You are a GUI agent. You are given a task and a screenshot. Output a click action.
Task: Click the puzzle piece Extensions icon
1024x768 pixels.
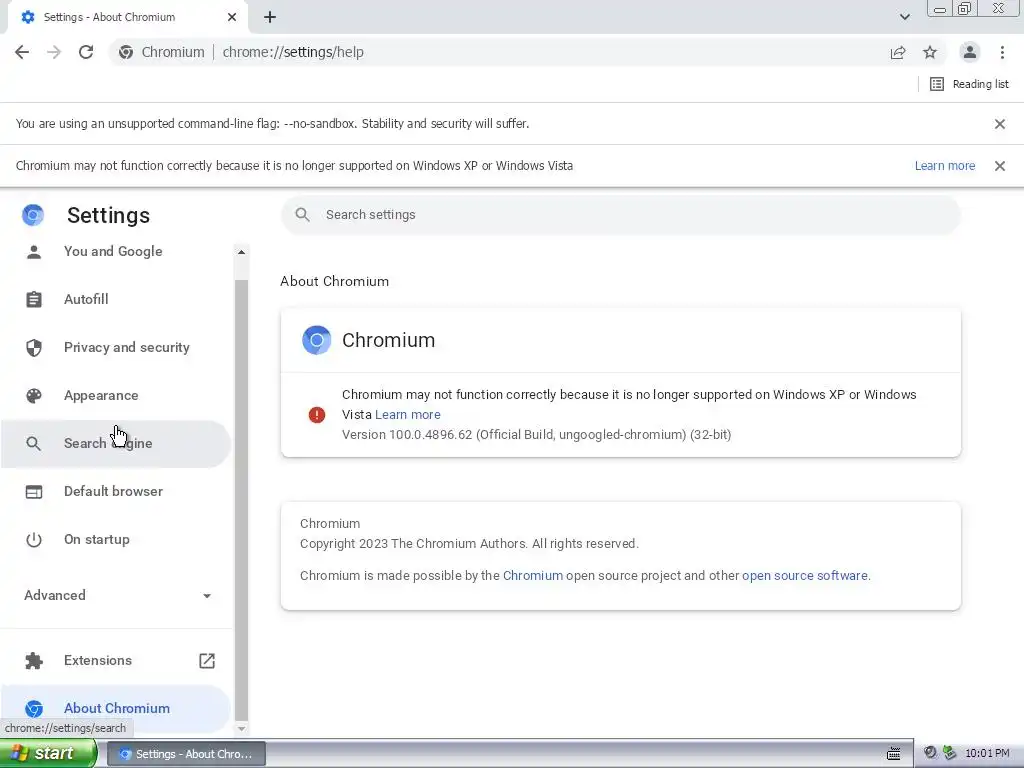coord(34,661)
